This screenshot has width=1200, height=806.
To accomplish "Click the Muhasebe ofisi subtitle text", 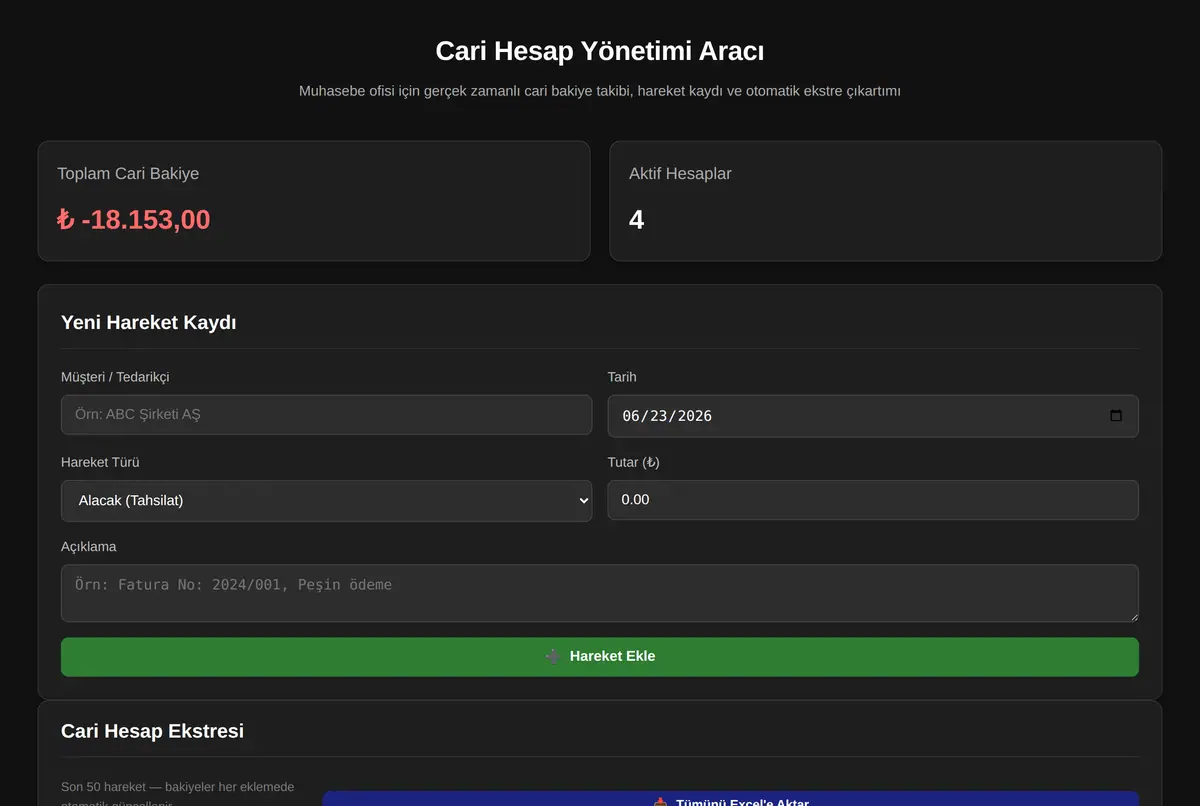I will pos(600,91).
